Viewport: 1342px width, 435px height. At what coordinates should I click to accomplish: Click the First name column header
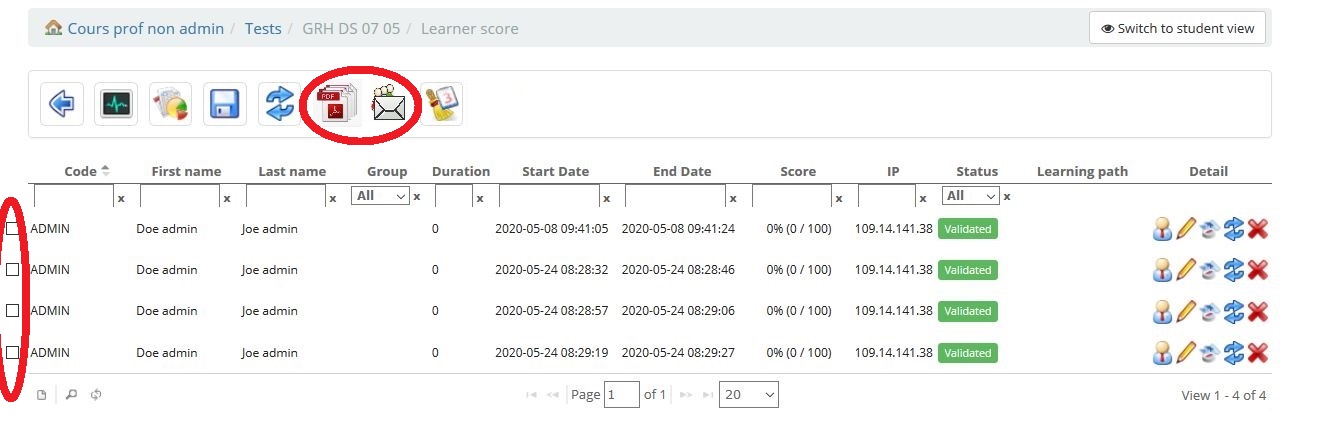pos(186,171)
